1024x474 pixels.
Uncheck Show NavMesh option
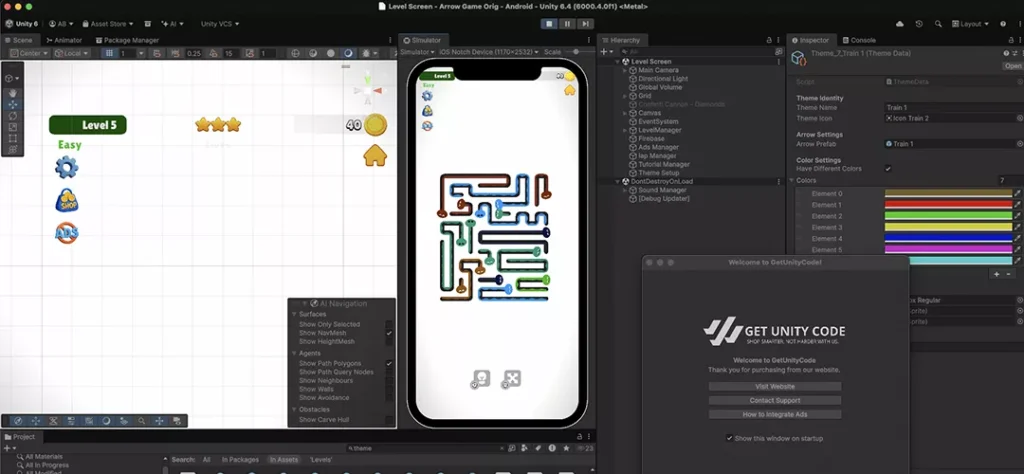pos(389,333)
